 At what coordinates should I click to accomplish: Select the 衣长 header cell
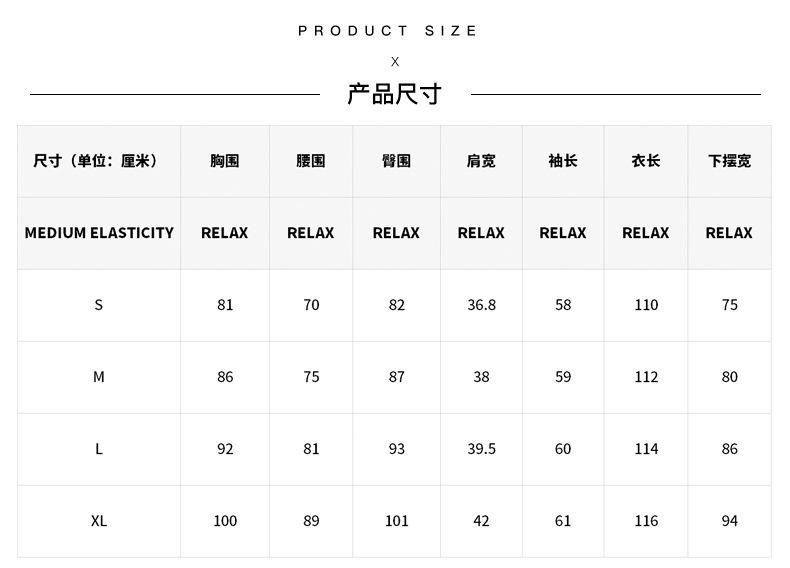646,161
